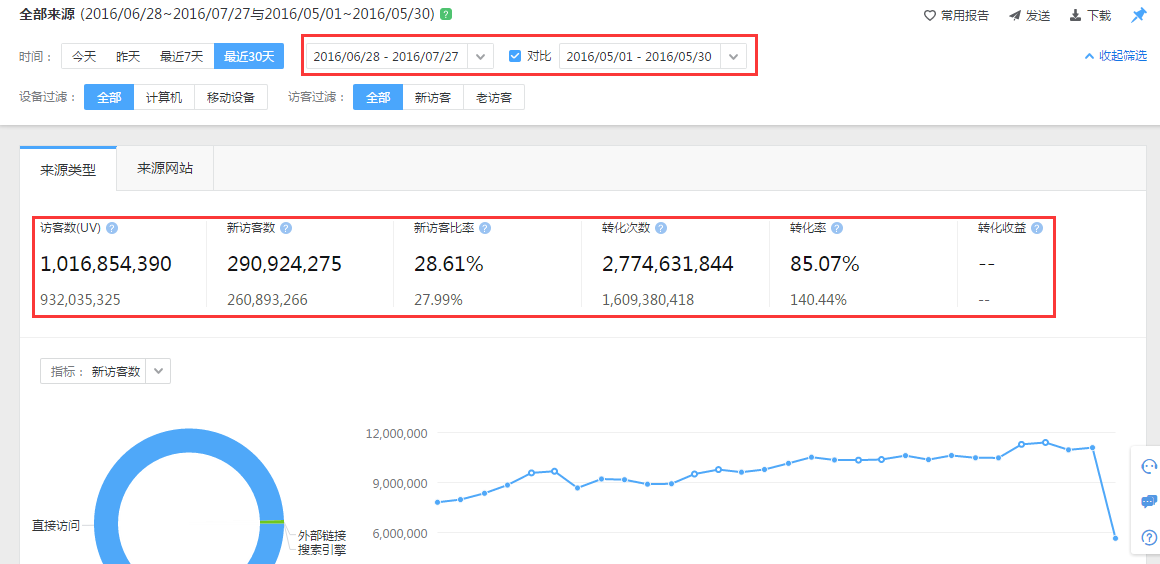Switch to the 来源网站 tab
This screenshot has height=564, width=1160.
[165, 168]
